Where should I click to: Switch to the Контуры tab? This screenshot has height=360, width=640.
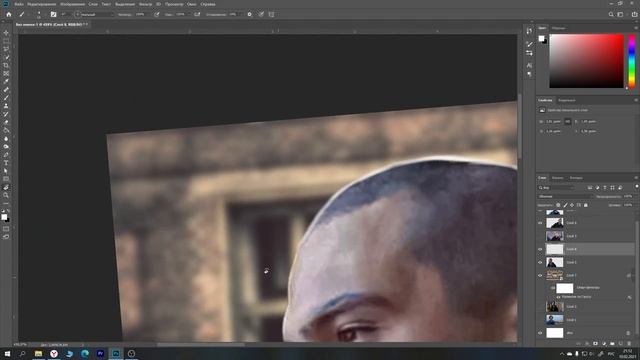point(576,178)
